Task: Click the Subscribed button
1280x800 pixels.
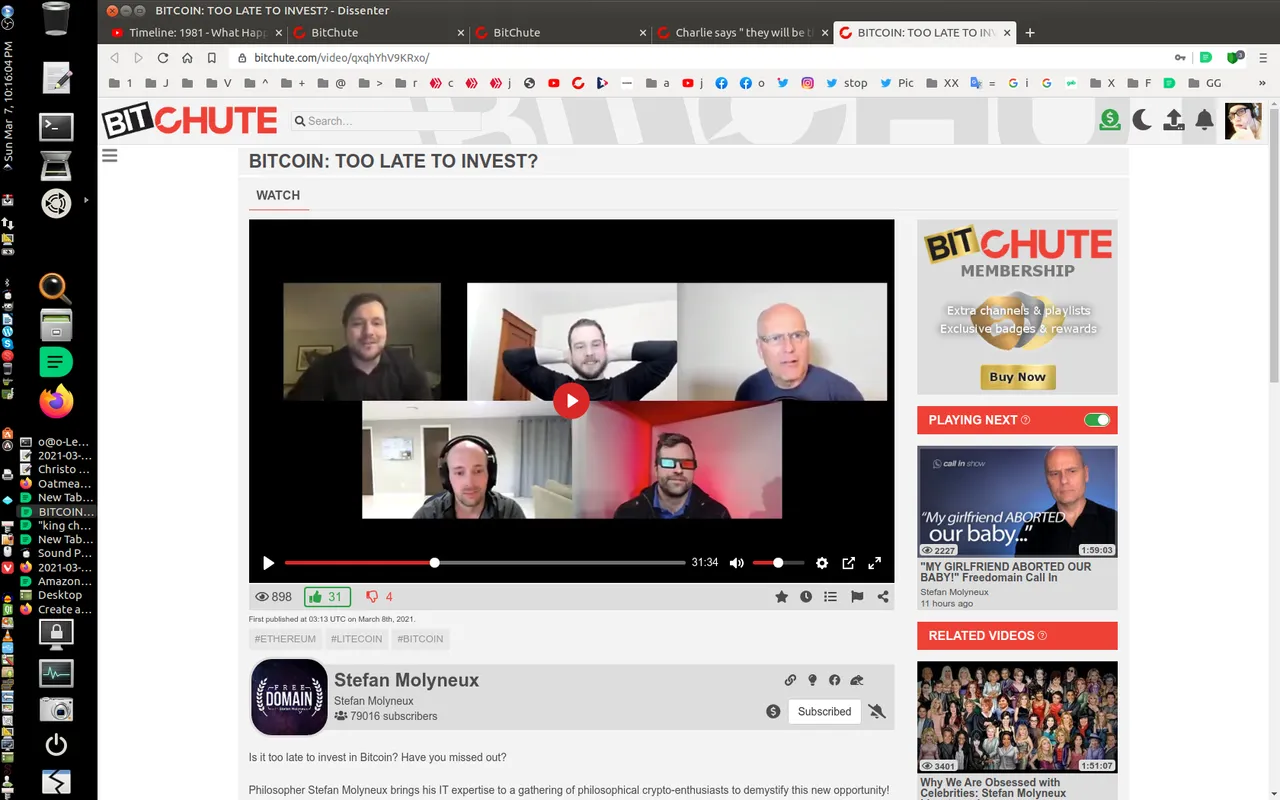Action: pos(825,712)
